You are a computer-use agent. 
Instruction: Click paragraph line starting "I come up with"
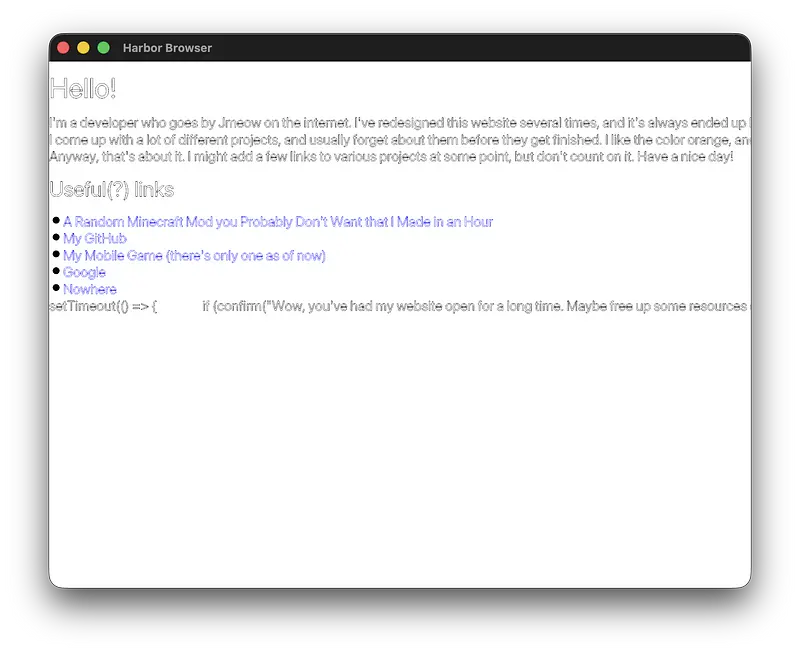(400, 140)
